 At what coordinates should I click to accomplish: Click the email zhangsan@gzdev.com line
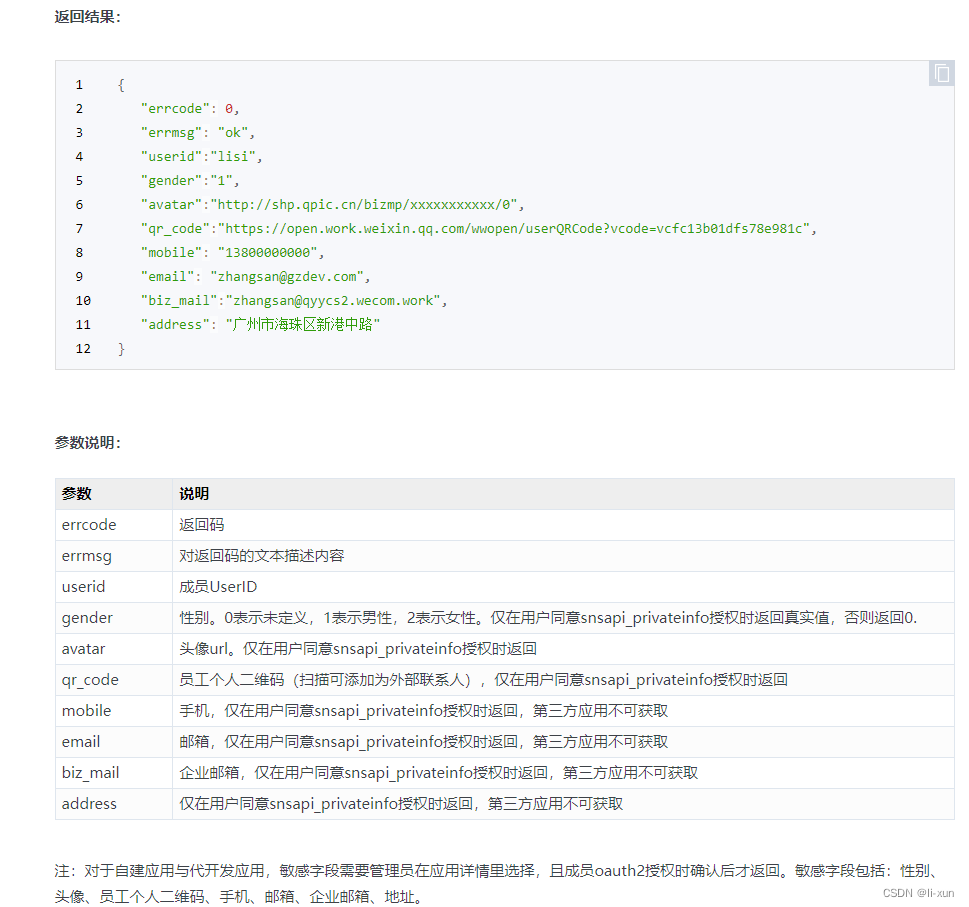[x=255, y=277]
